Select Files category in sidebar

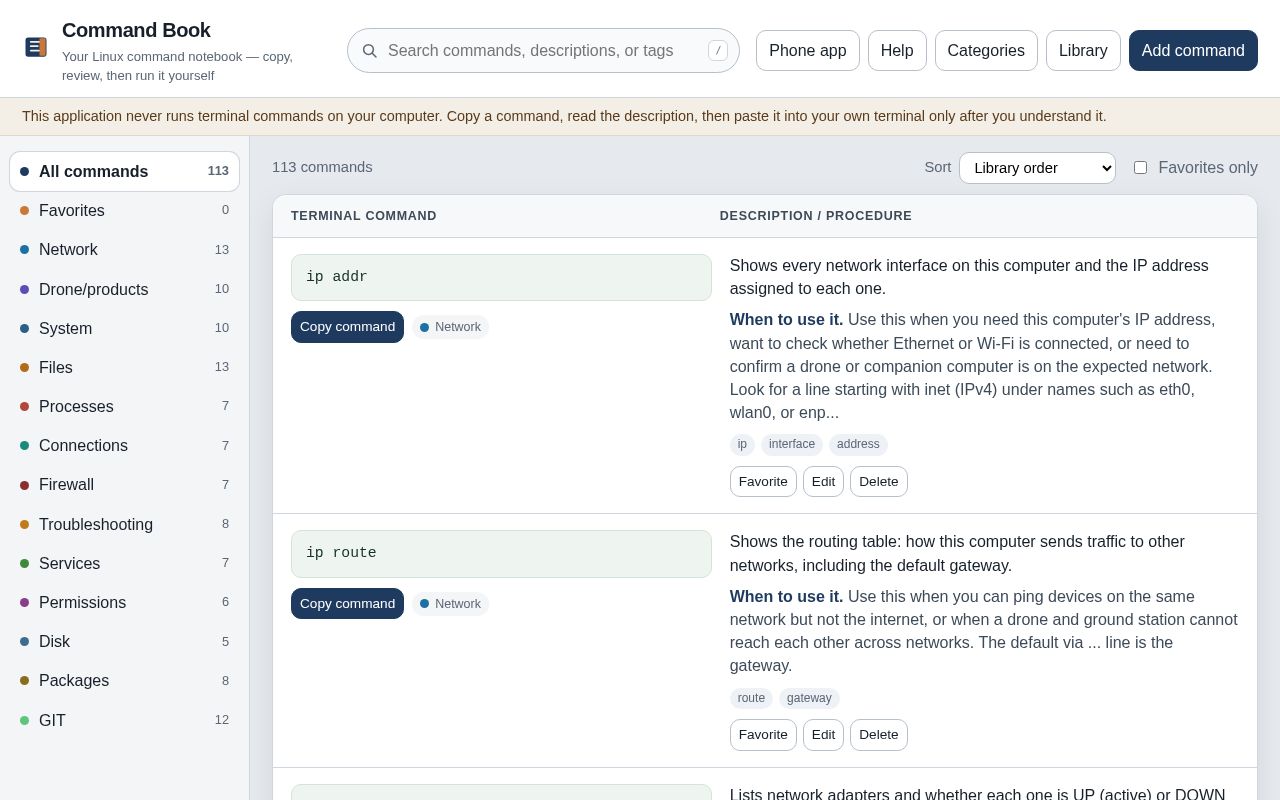[x=124, y=367]
